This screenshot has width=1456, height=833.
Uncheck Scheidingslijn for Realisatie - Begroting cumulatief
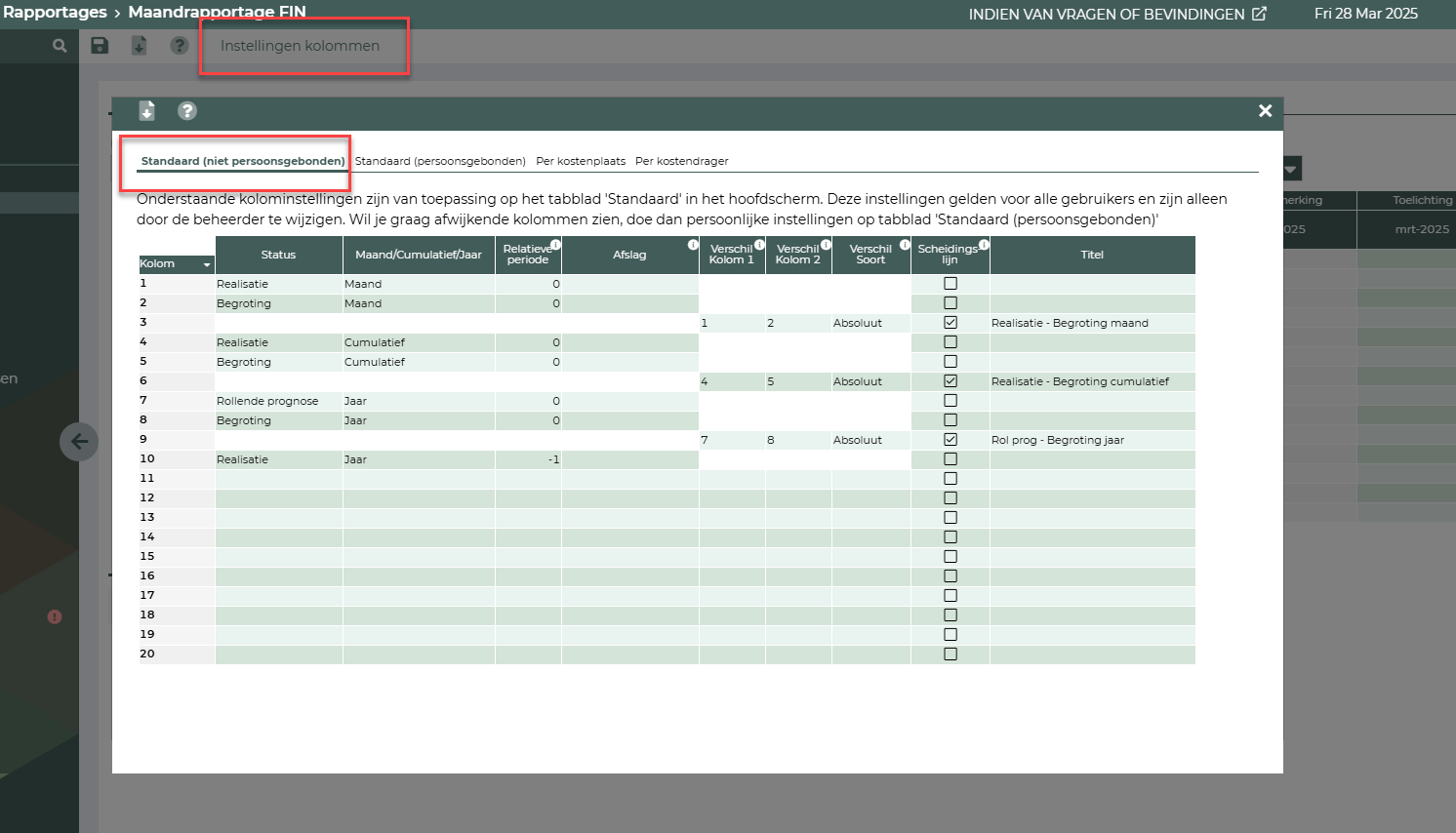[950, 381]
